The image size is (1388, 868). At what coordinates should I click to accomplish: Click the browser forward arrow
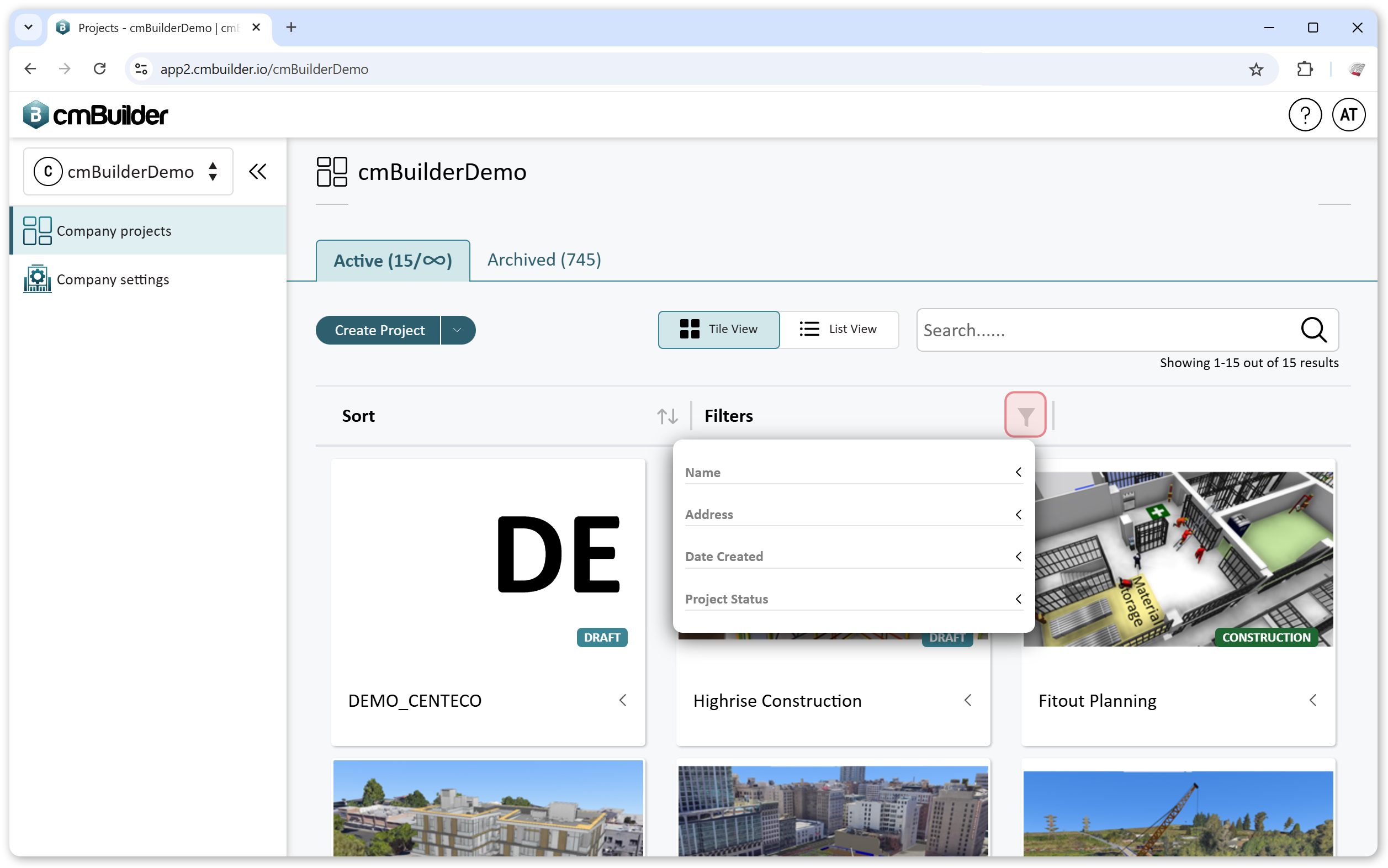coord(65,69)
